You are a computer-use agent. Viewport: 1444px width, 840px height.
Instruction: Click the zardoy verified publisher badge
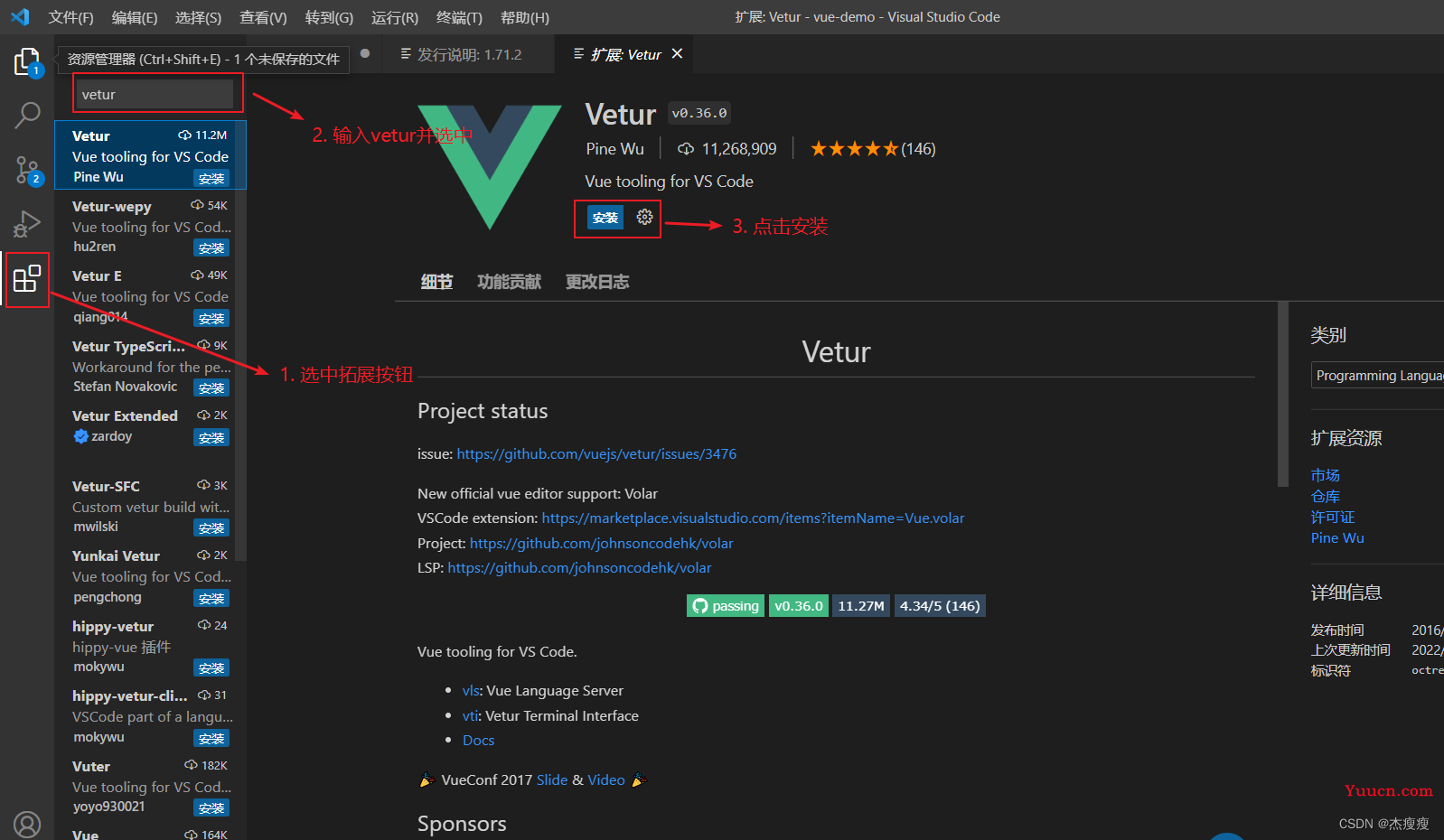pos(80,436)
